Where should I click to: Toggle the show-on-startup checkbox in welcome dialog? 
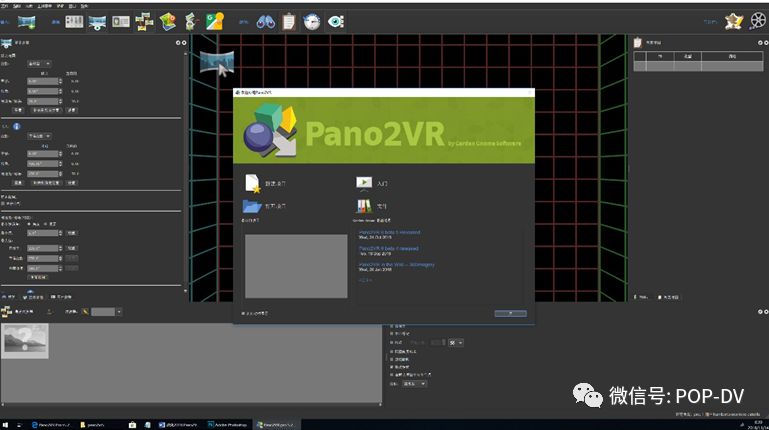click(243, 313)
